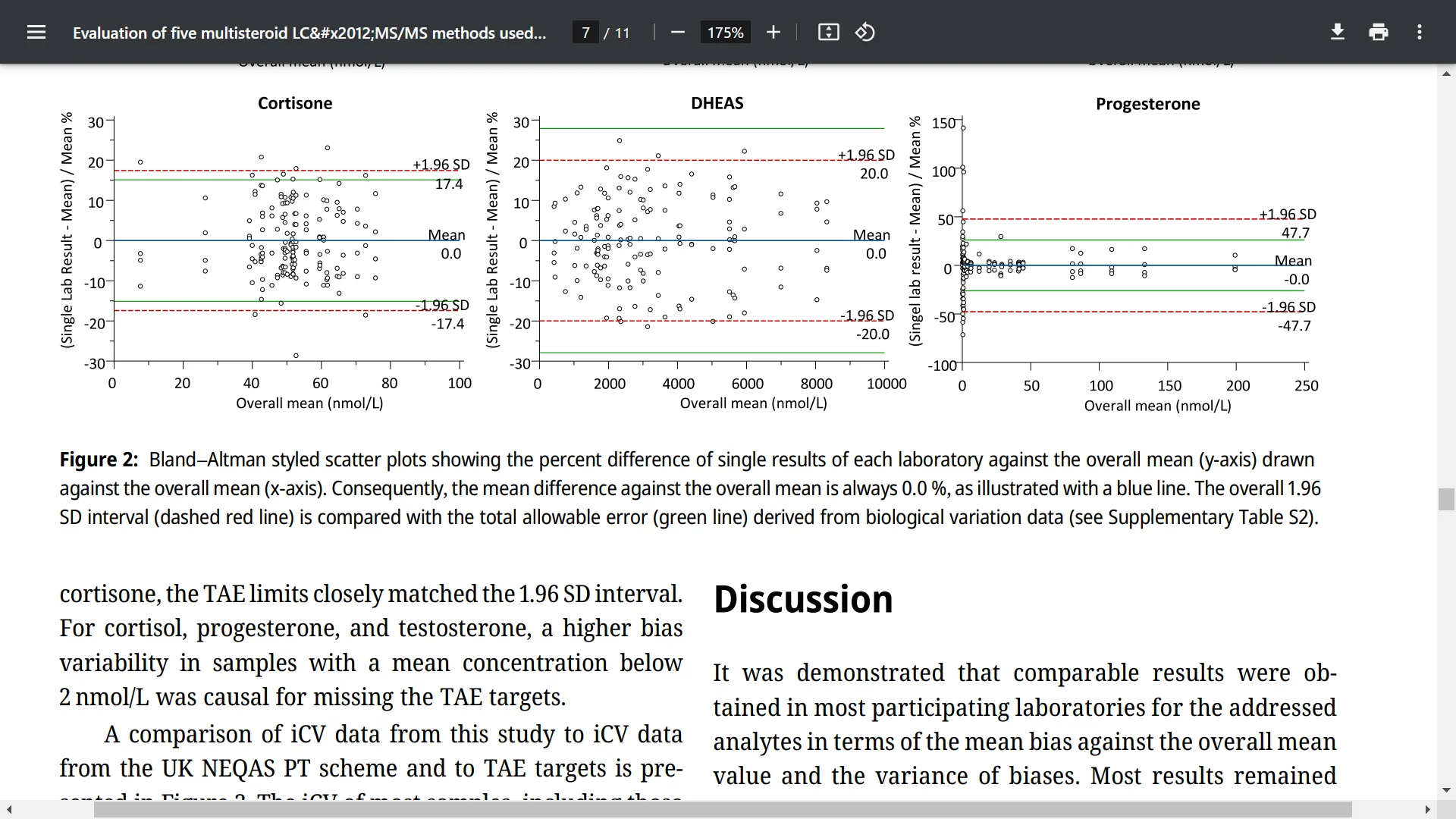The image size is (1456, 819).
Task: Click the Cortisone y-axis label text
Action: click(x=67, y=231)
